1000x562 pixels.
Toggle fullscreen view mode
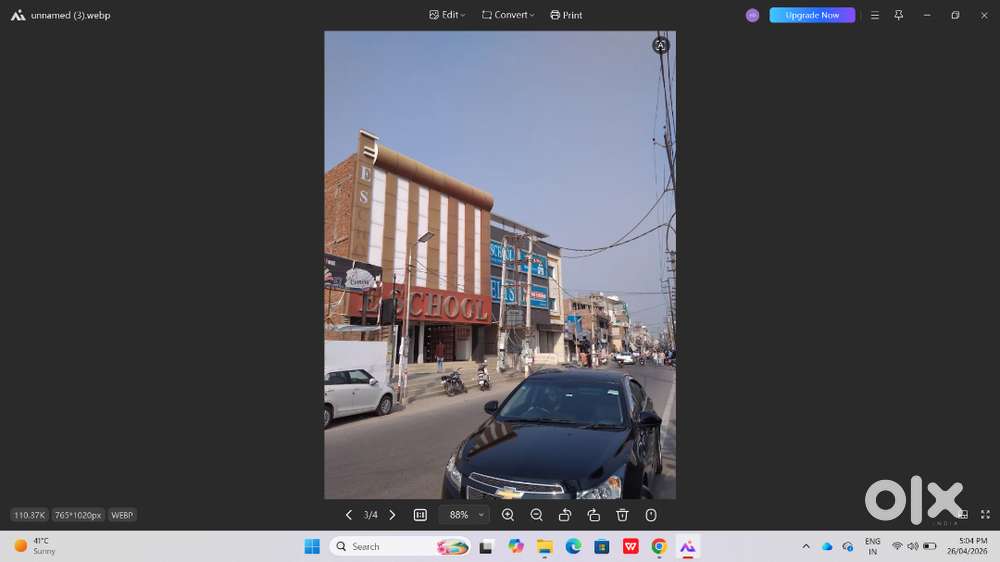pos(985,515)
